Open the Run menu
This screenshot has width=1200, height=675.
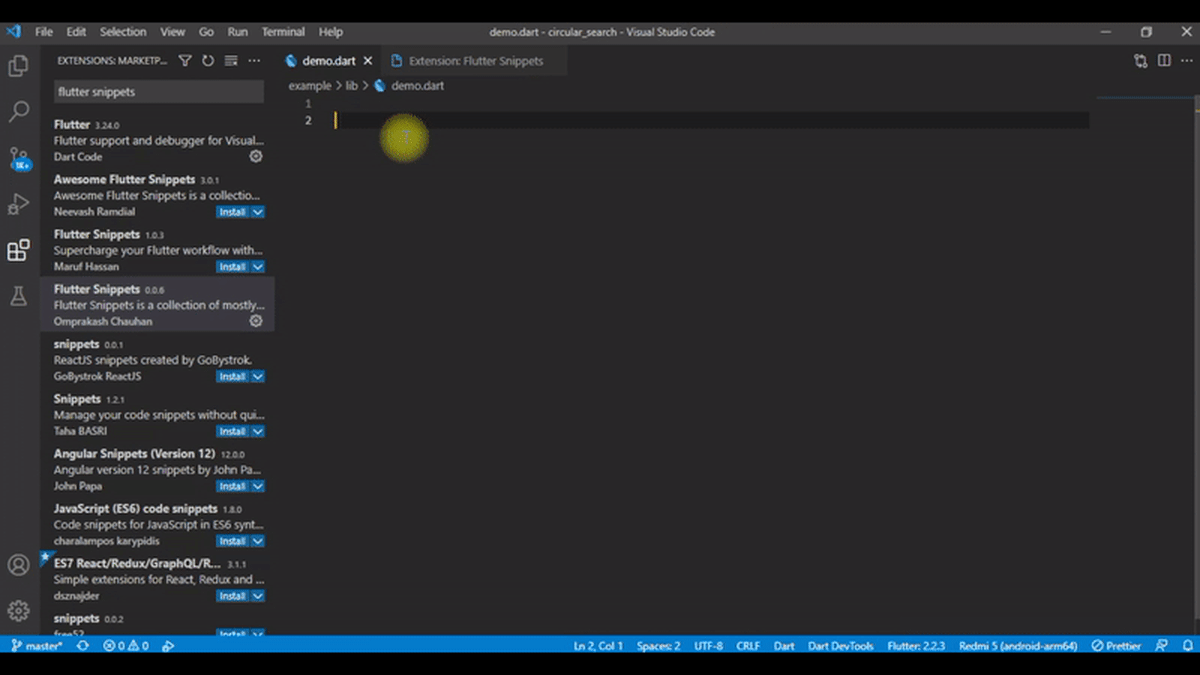pyautogui.click(x=238, y=32)
